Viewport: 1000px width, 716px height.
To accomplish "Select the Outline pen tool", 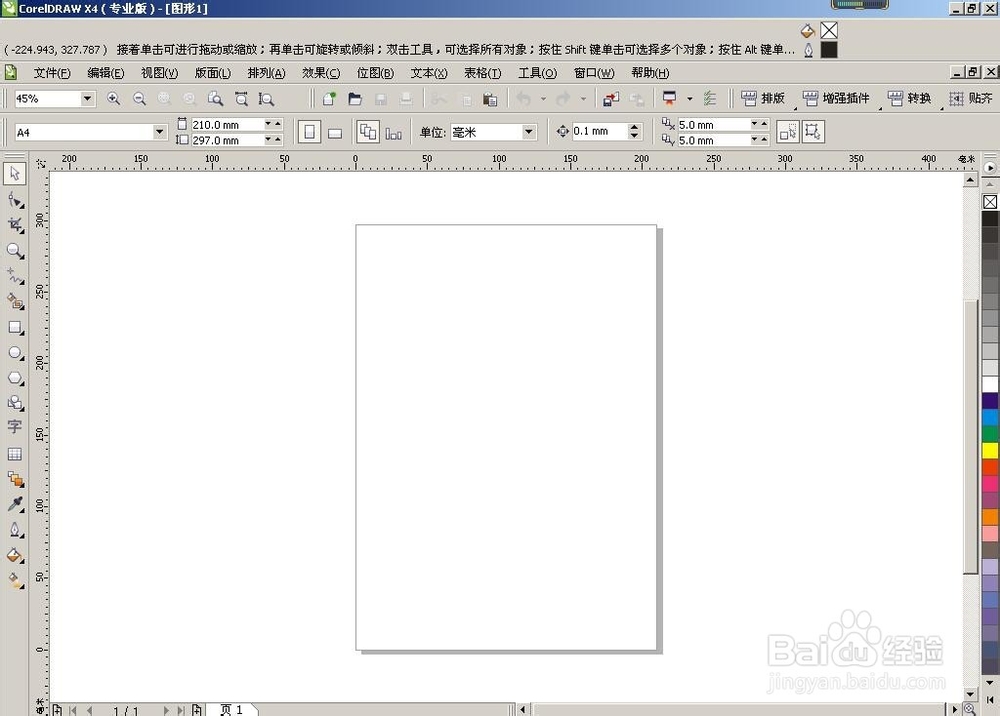I will pyautogui.click(x=15, y=530).
